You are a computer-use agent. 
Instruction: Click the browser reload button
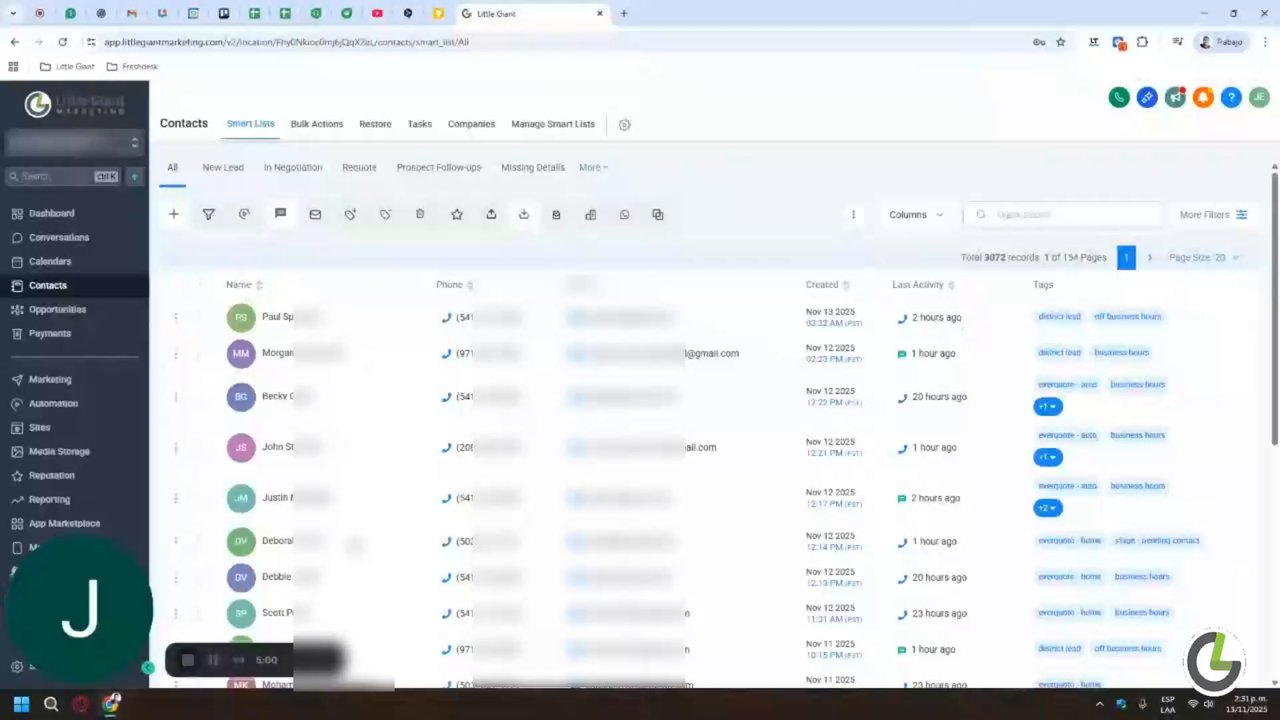click(62, 42)
